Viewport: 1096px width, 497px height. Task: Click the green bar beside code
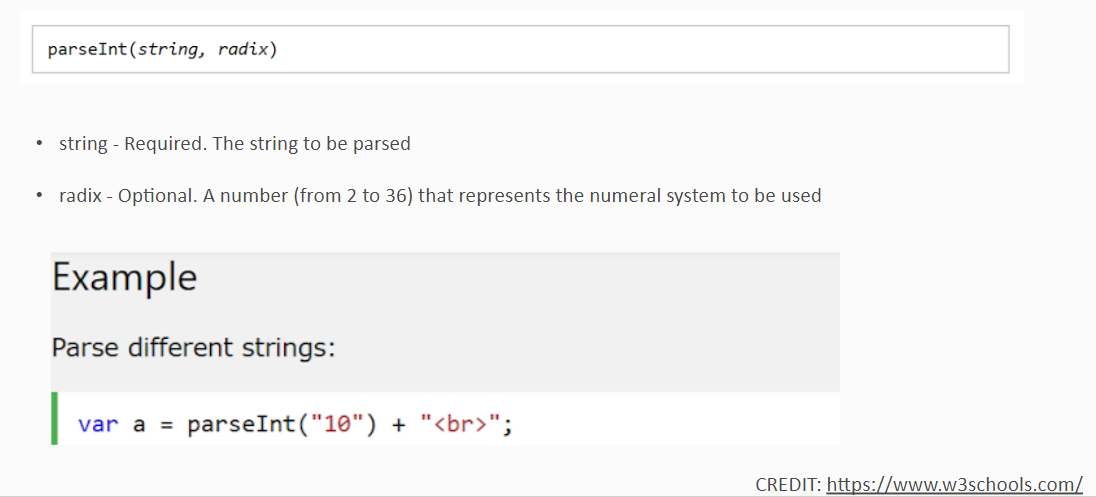[x=55, y=419]
